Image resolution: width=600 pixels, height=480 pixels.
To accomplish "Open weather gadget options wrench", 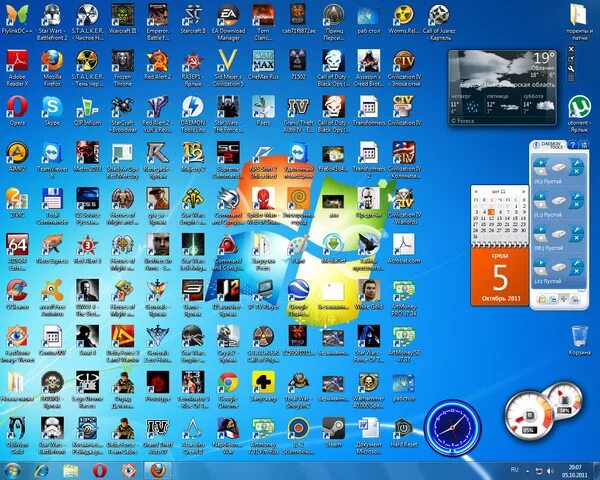I will click(x=571, y=69).
